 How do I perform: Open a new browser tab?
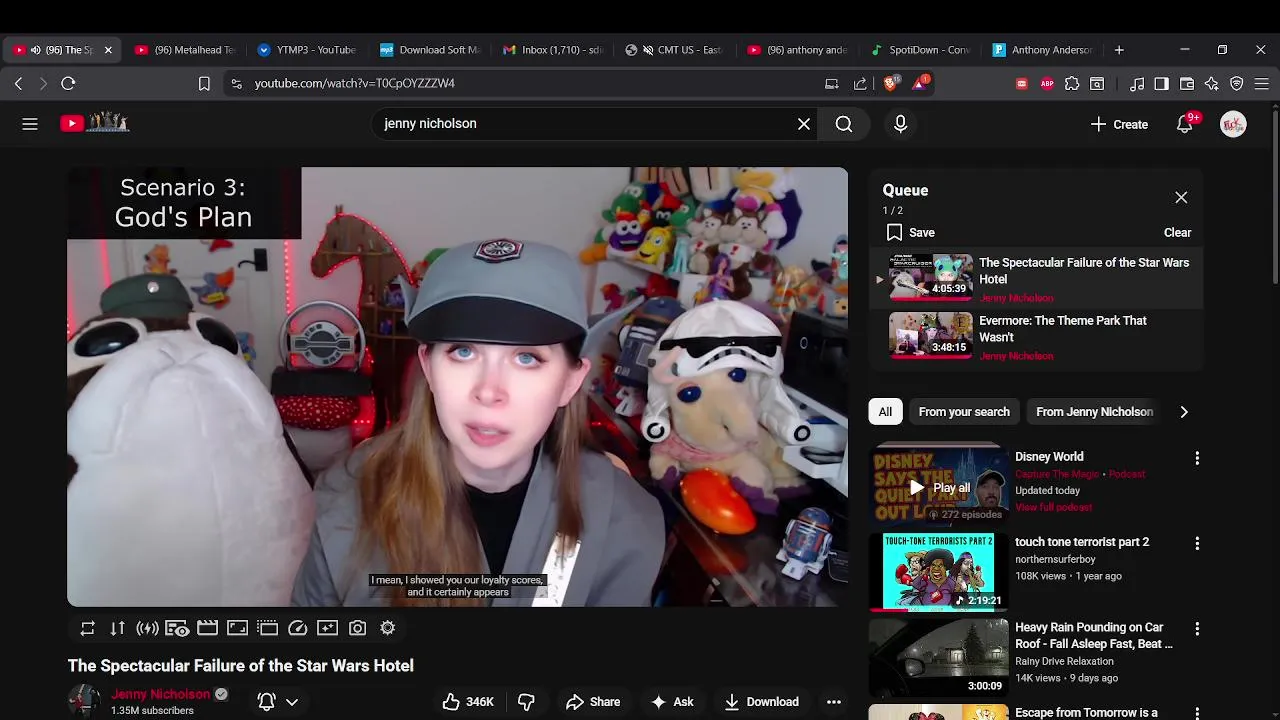pyautogui.click(x=1119, y=50)
